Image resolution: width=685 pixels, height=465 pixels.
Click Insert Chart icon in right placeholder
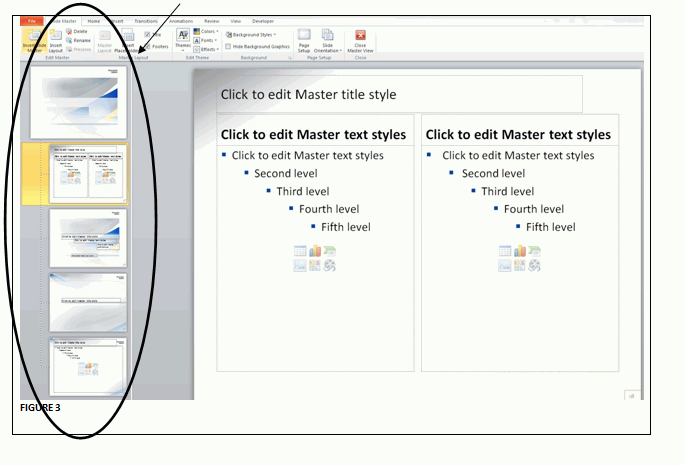click(x=520, y=251)
